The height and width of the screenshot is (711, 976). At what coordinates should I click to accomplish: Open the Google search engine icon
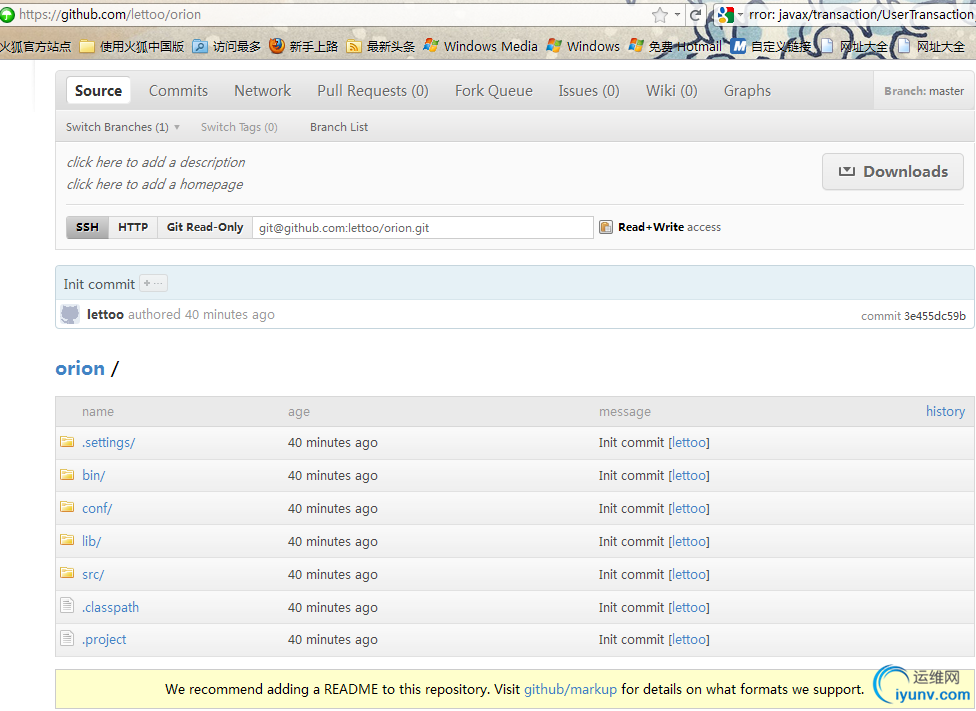click(725, 15)
